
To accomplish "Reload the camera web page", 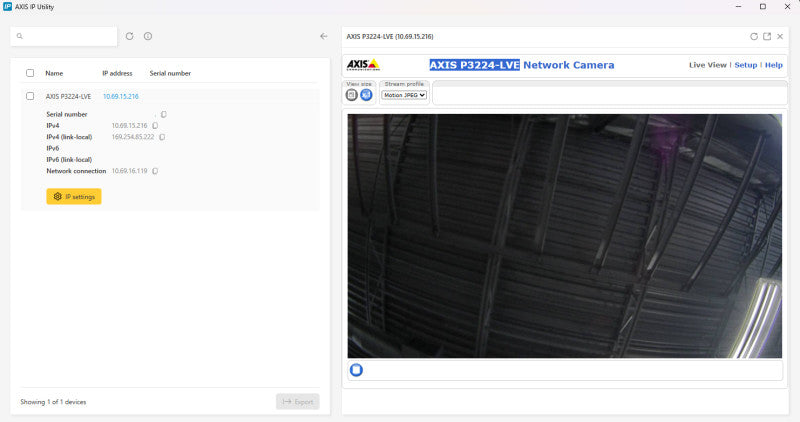I will 754,36.
